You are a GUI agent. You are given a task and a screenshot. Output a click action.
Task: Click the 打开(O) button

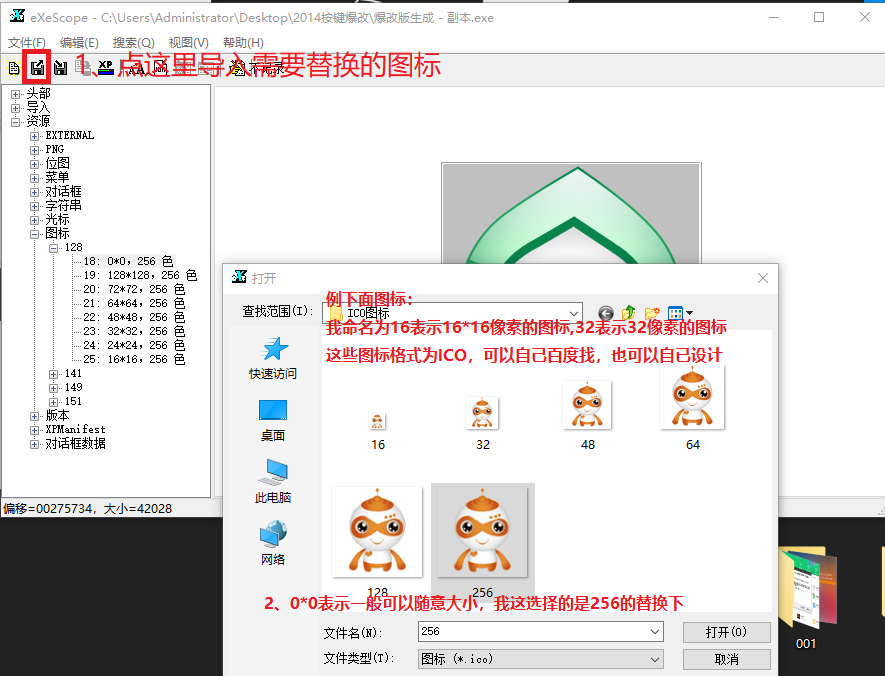tap(725, 632)
